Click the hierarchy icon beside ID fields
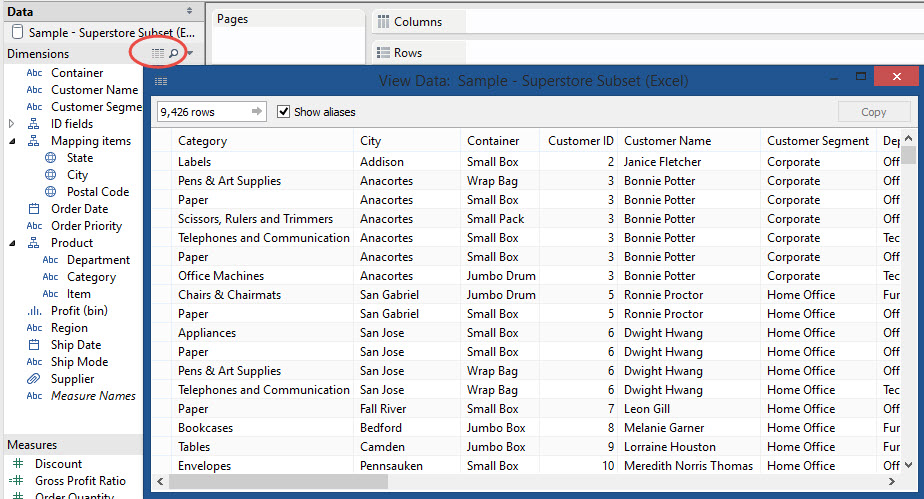The height and width of the screenshot is (499, 924). [x=34, y=124]
